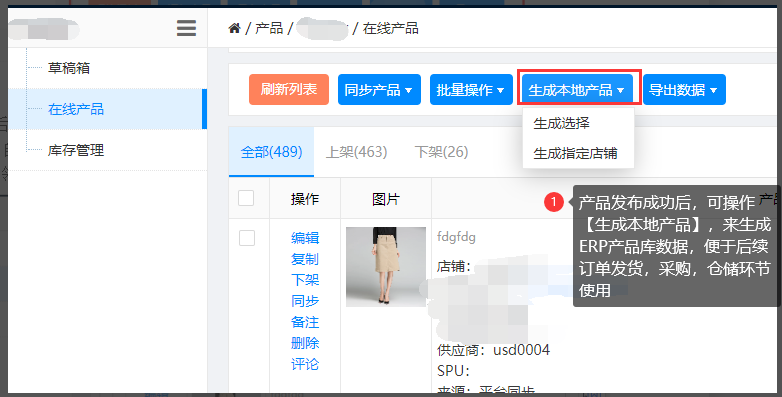Choose 生成选择 from the menu

click(562, 123)
